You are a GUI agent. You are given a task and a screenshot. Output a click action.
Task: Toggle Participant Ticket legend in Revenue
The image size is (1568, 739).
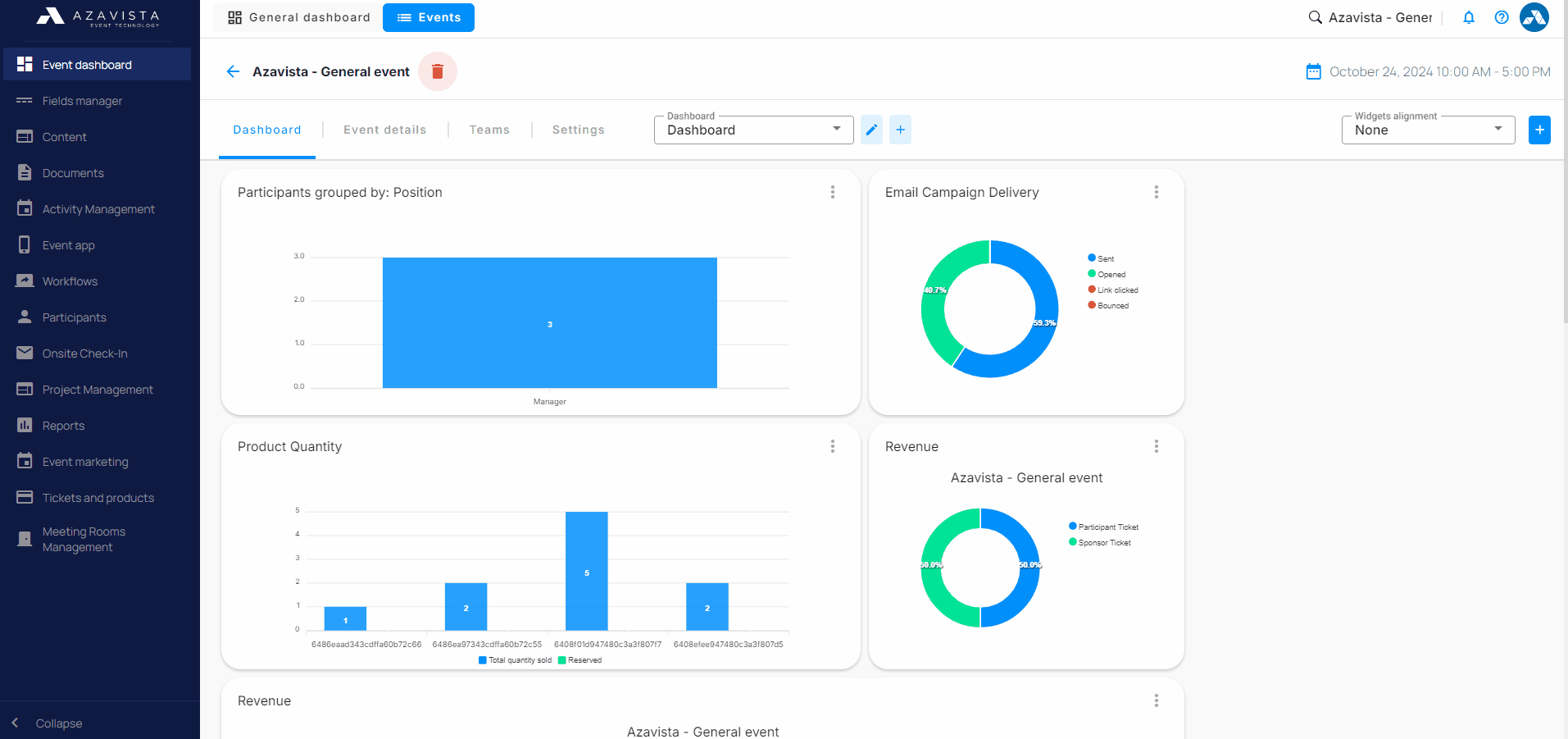[x=1104, y=527]
